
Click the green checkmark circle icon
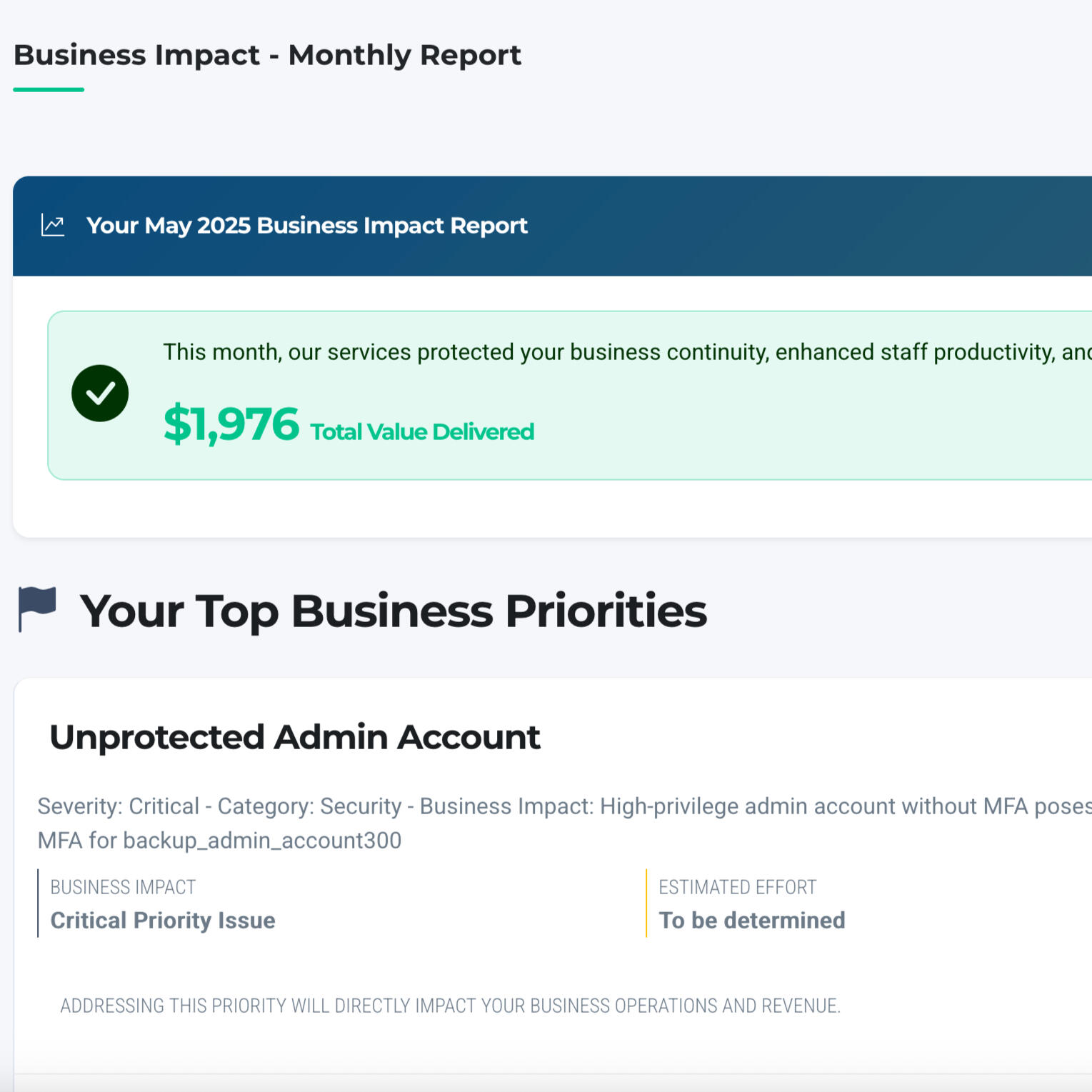tap(100, 394)
